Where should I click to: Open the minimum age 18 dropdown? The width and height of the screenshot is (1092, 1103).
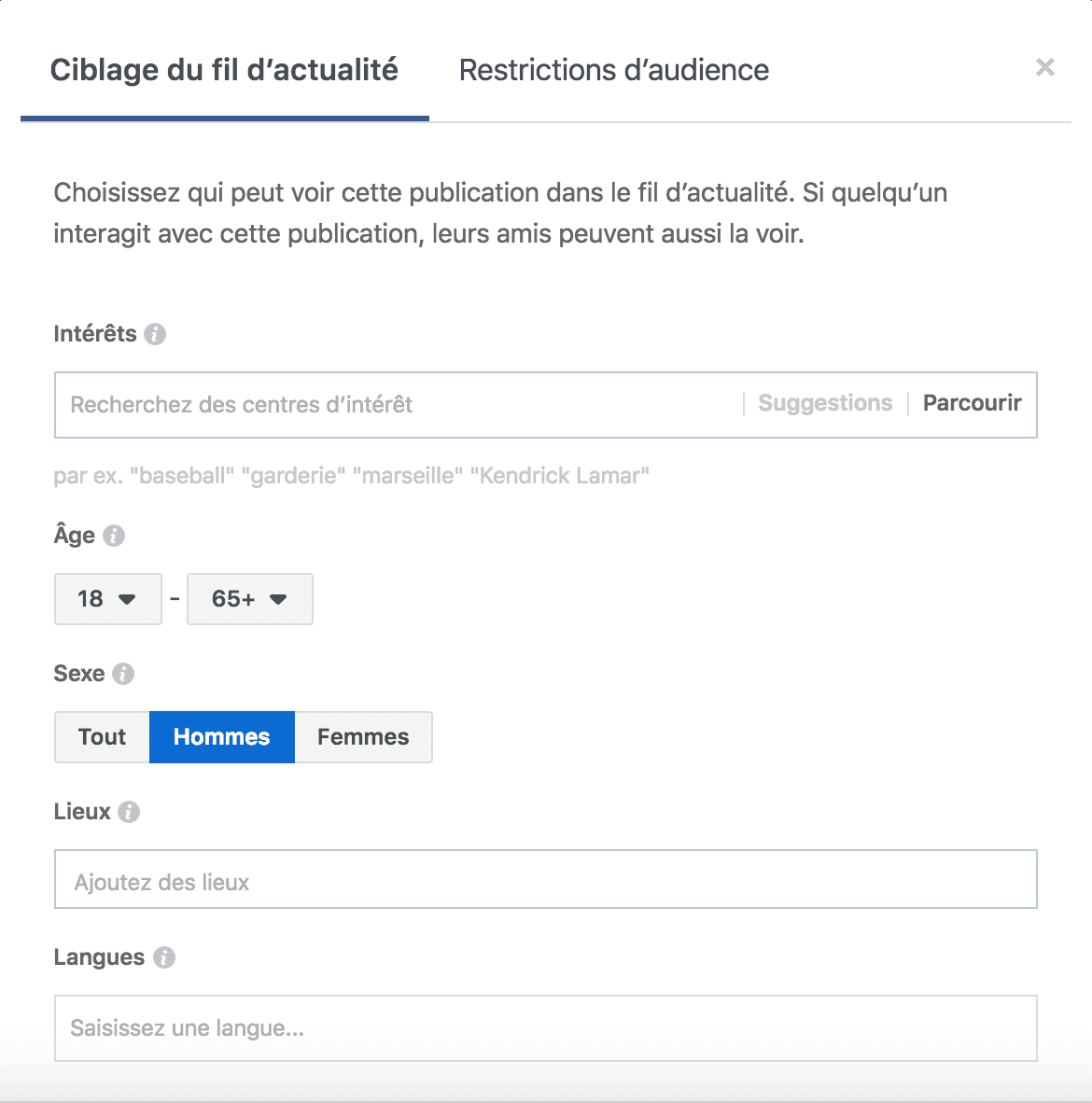[107, 599]
